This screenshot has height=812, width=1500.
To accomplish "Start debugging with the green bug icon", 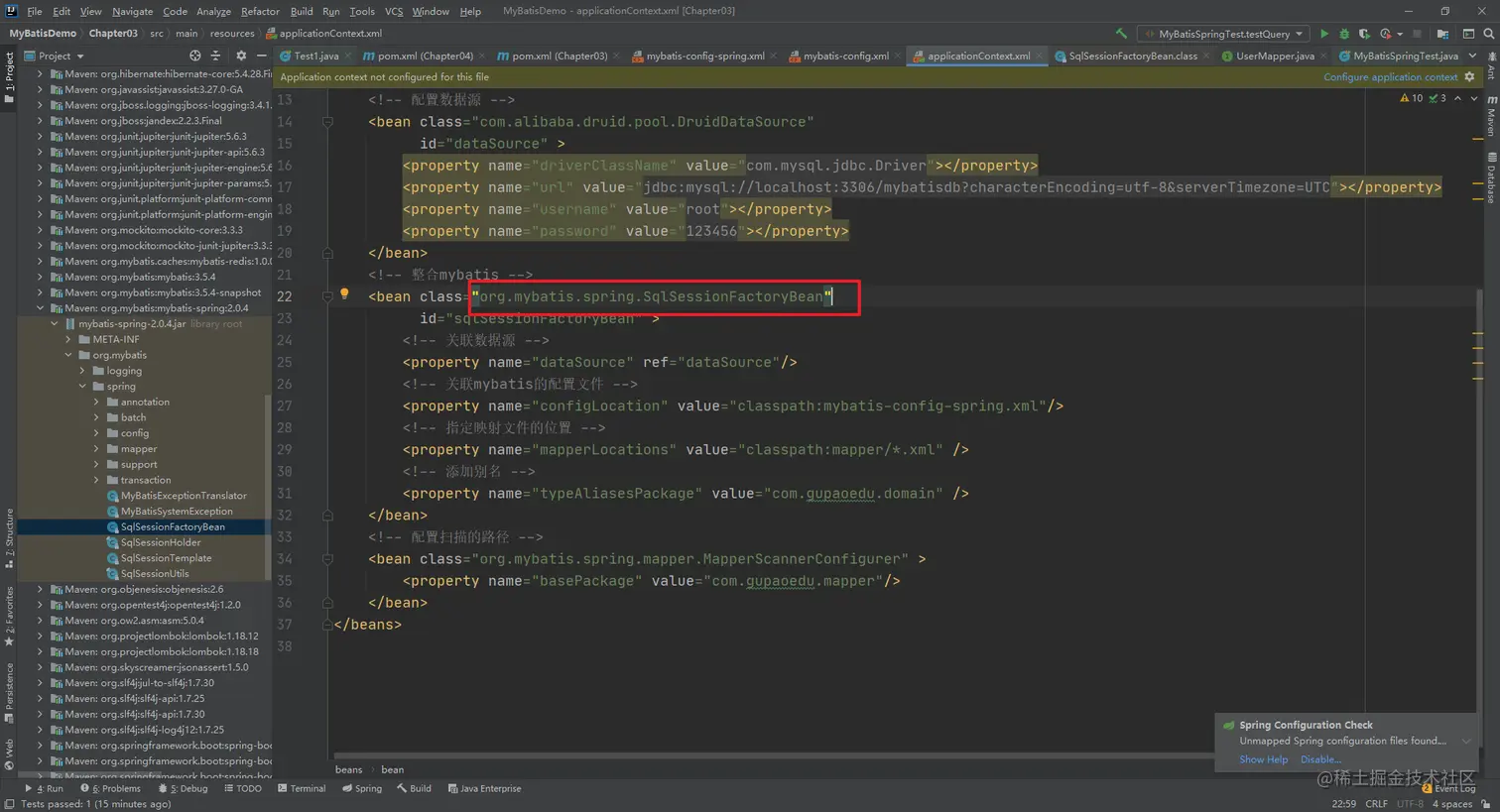I will click(x=1344, y=34).
